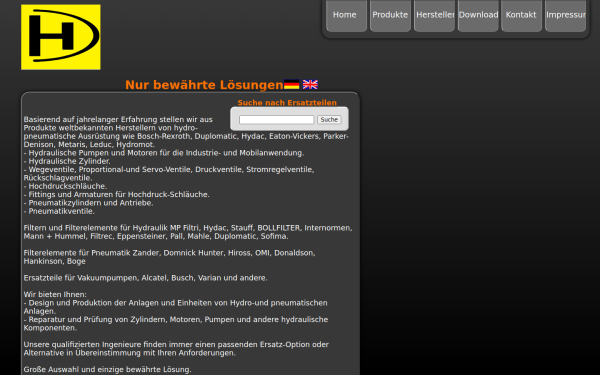Click the 'Wir bieten Ihnen:' text

pos(55,294)
